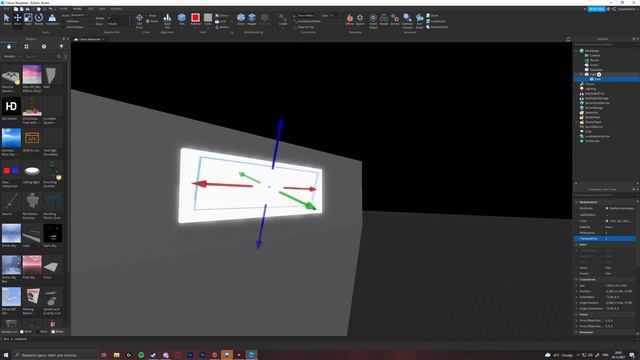Expand the Size property row
Screen dimensions: 640x360
[x=576, y=286]
